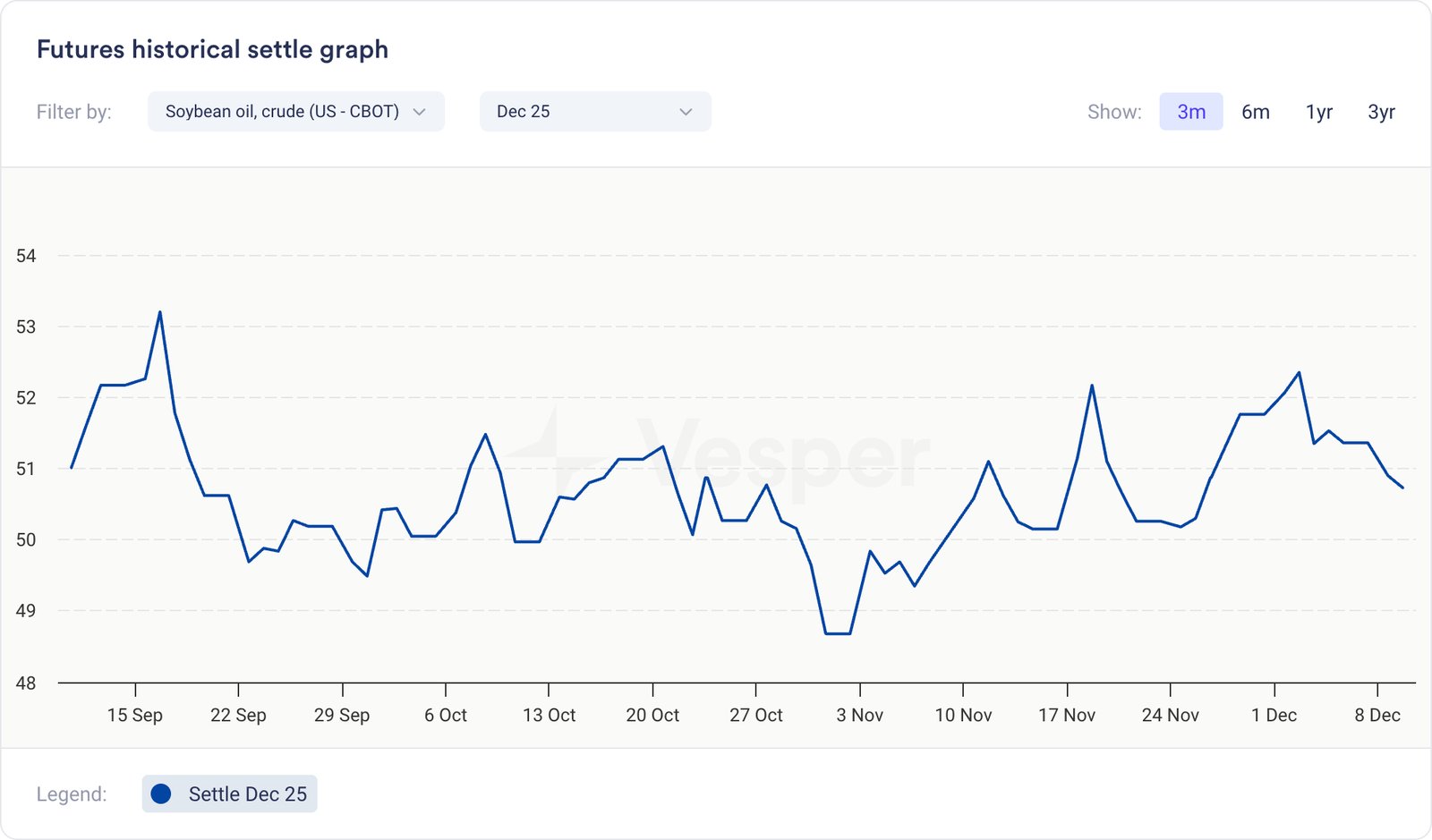Display the 3yr time range
The image size is (1432, 840).
[1381, 112]
